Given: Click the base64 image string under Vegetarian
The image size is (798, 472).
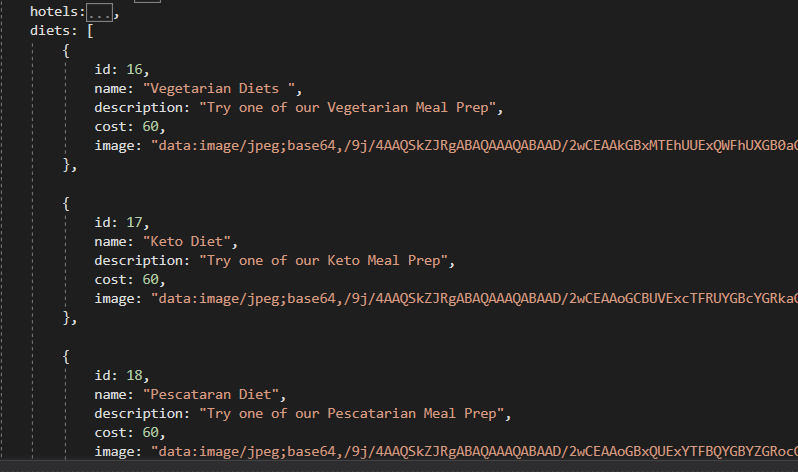Looking at the screenshot, I should tap(474, 146).
